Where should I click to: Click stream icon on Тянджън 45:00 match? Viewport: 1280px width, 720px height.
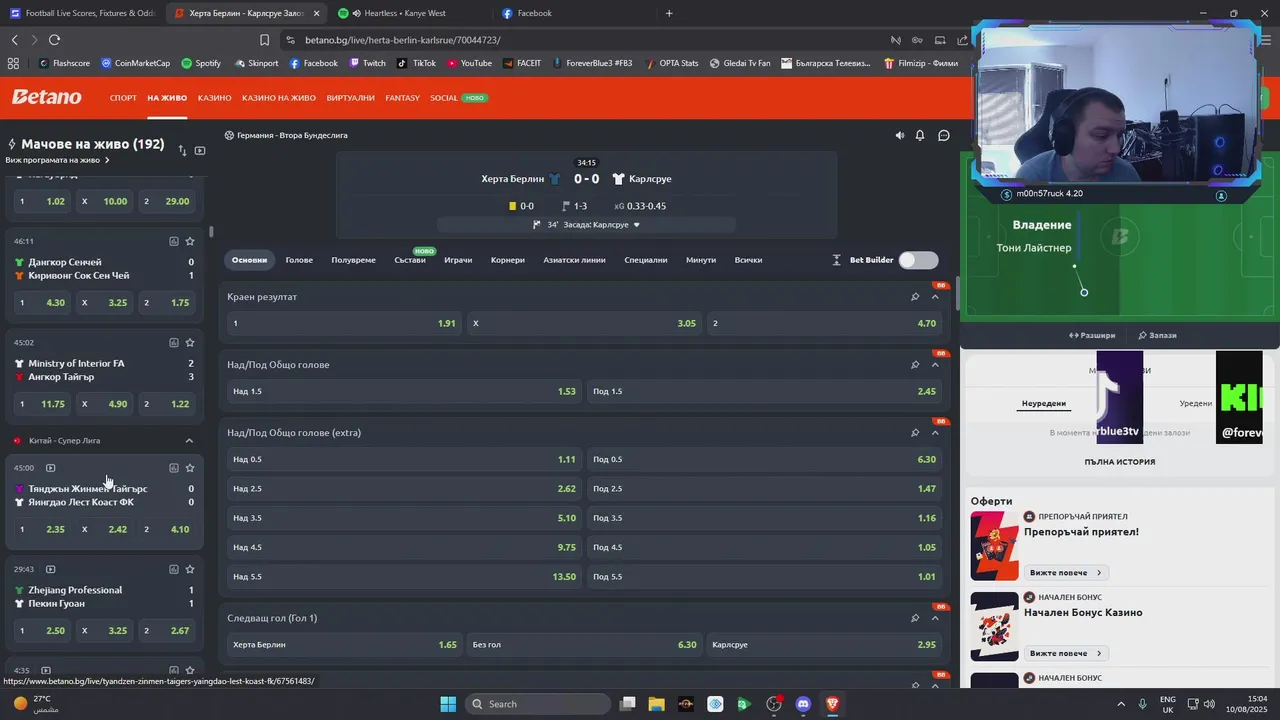(50, 468)
